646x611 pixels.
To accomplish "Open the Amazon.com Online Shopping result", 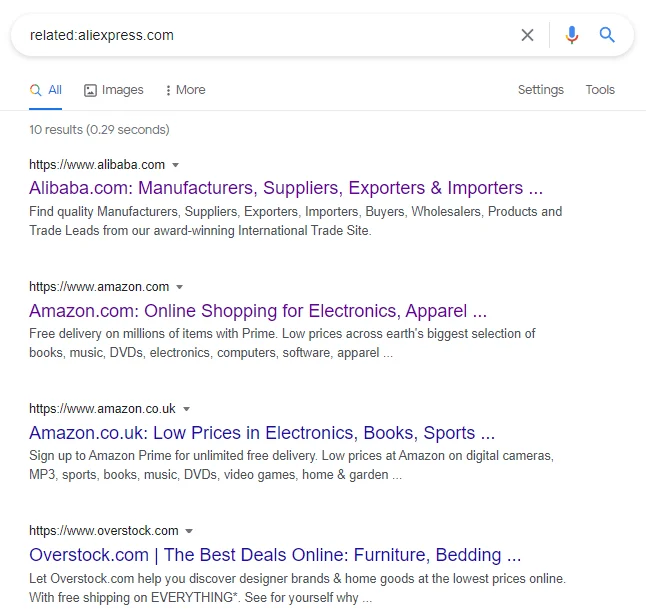I will [258, 310].
